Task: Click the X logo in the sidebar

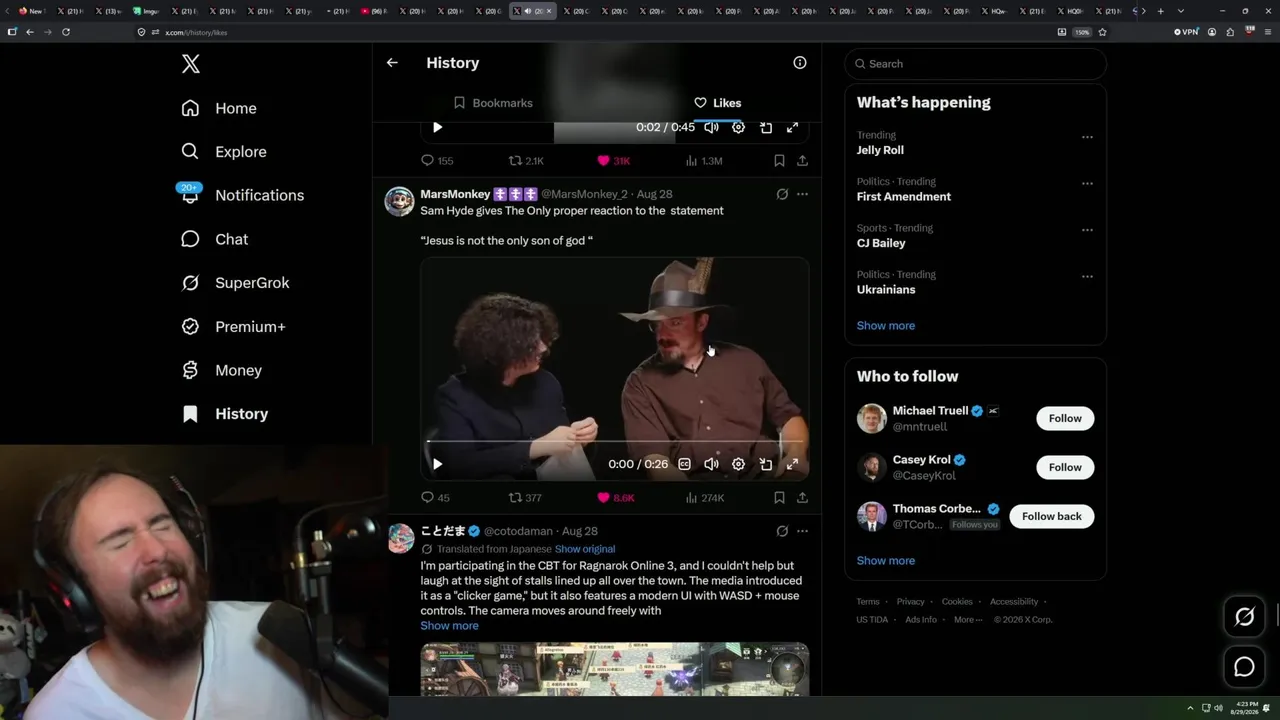Action: [x=191, y=64]
